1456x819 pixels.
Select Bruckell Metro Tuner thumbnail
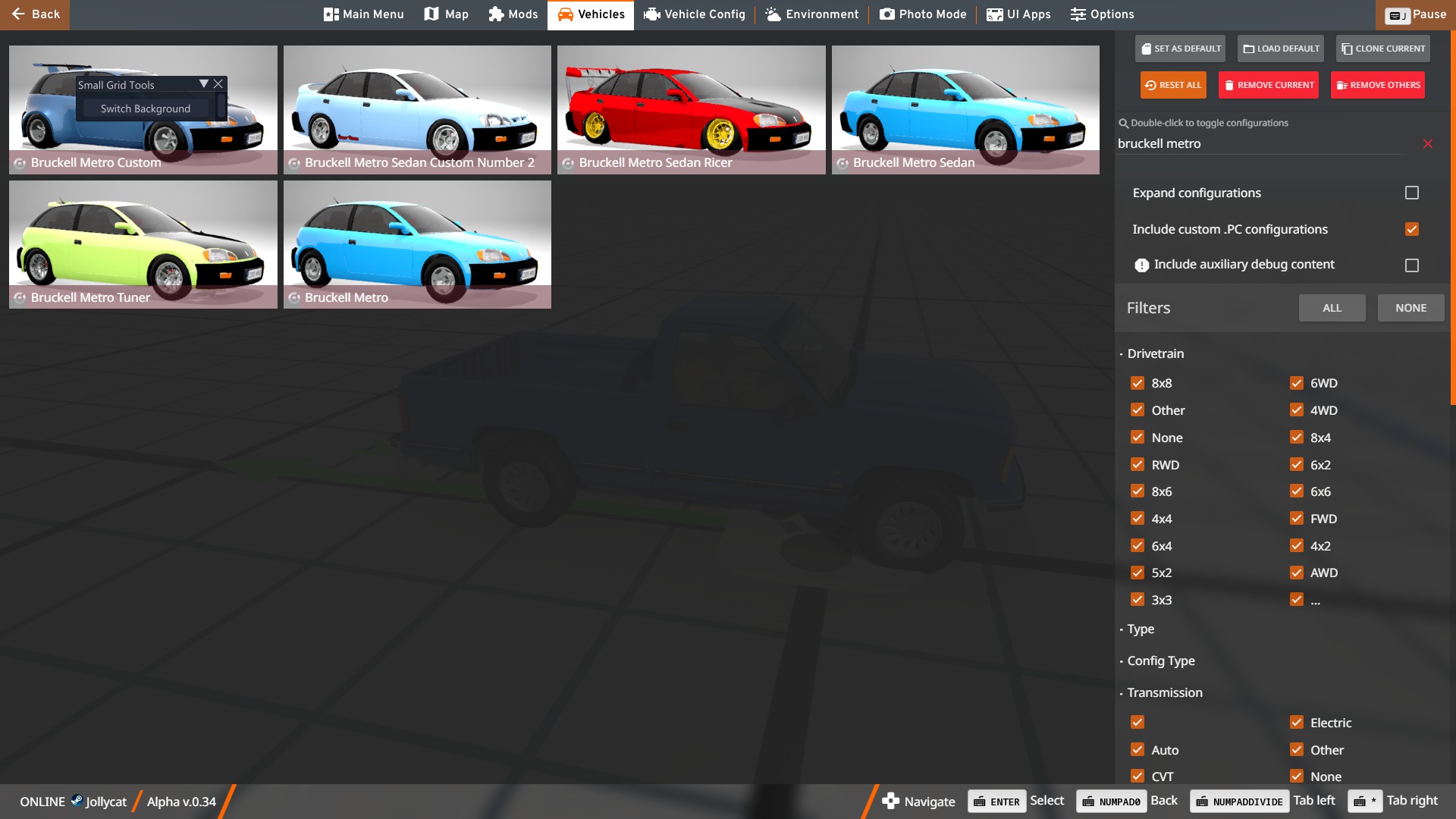tap(143, 244)
